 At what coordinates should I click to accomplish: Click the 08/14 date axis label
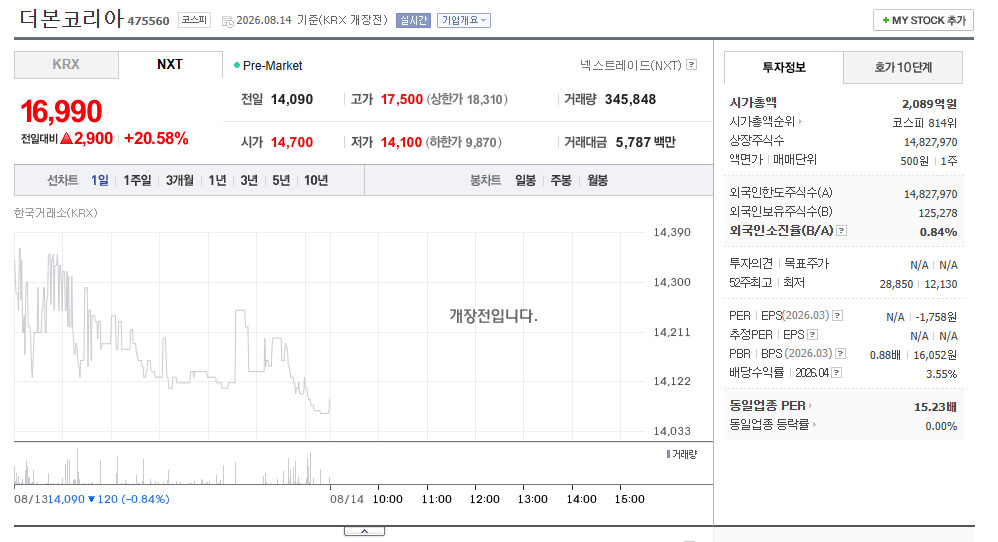(x=347, y=499)
